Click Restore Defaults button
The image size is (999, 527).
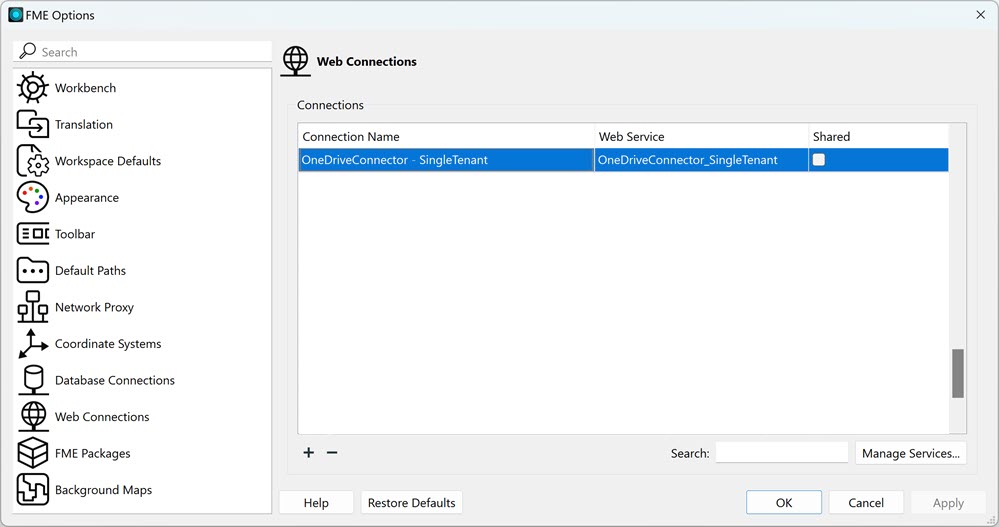click(412, 503)
